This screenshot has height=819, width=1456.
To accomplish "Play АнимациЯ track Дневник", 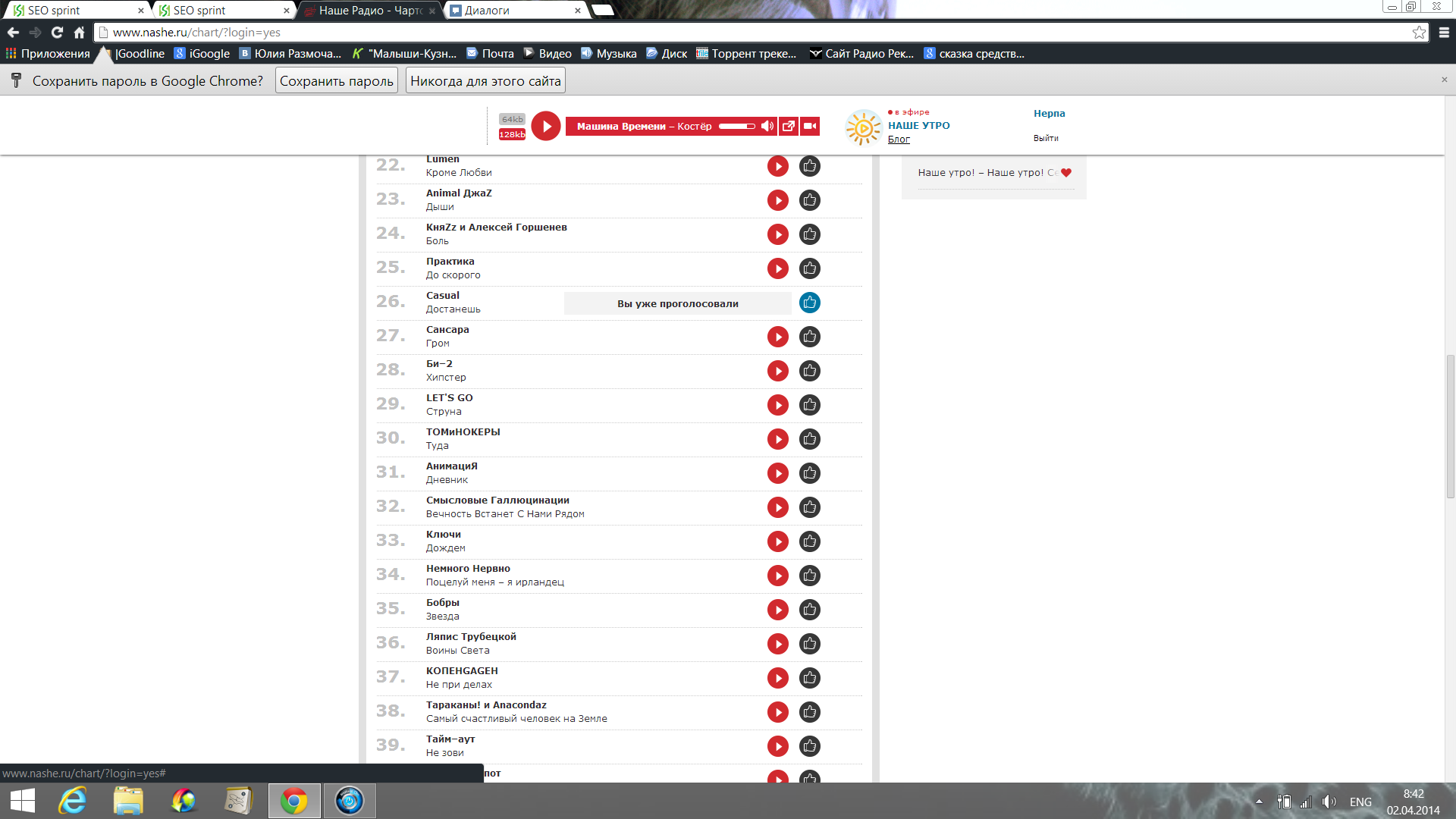I will [777, 473].
